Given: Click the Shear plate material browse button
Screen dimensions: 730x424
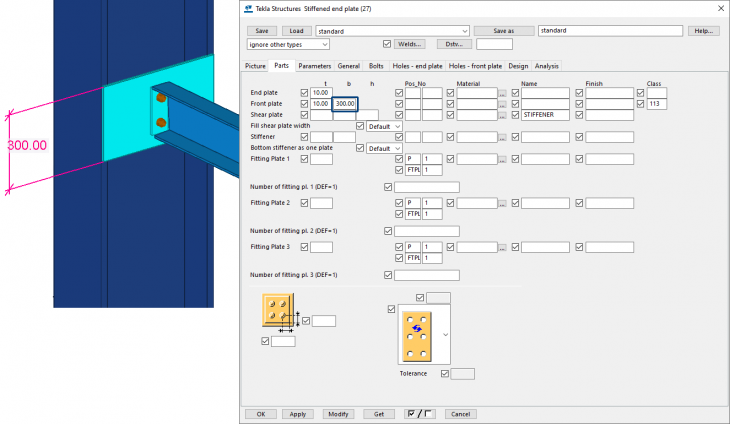Looking at the screenshot, I should pos(502,115).
